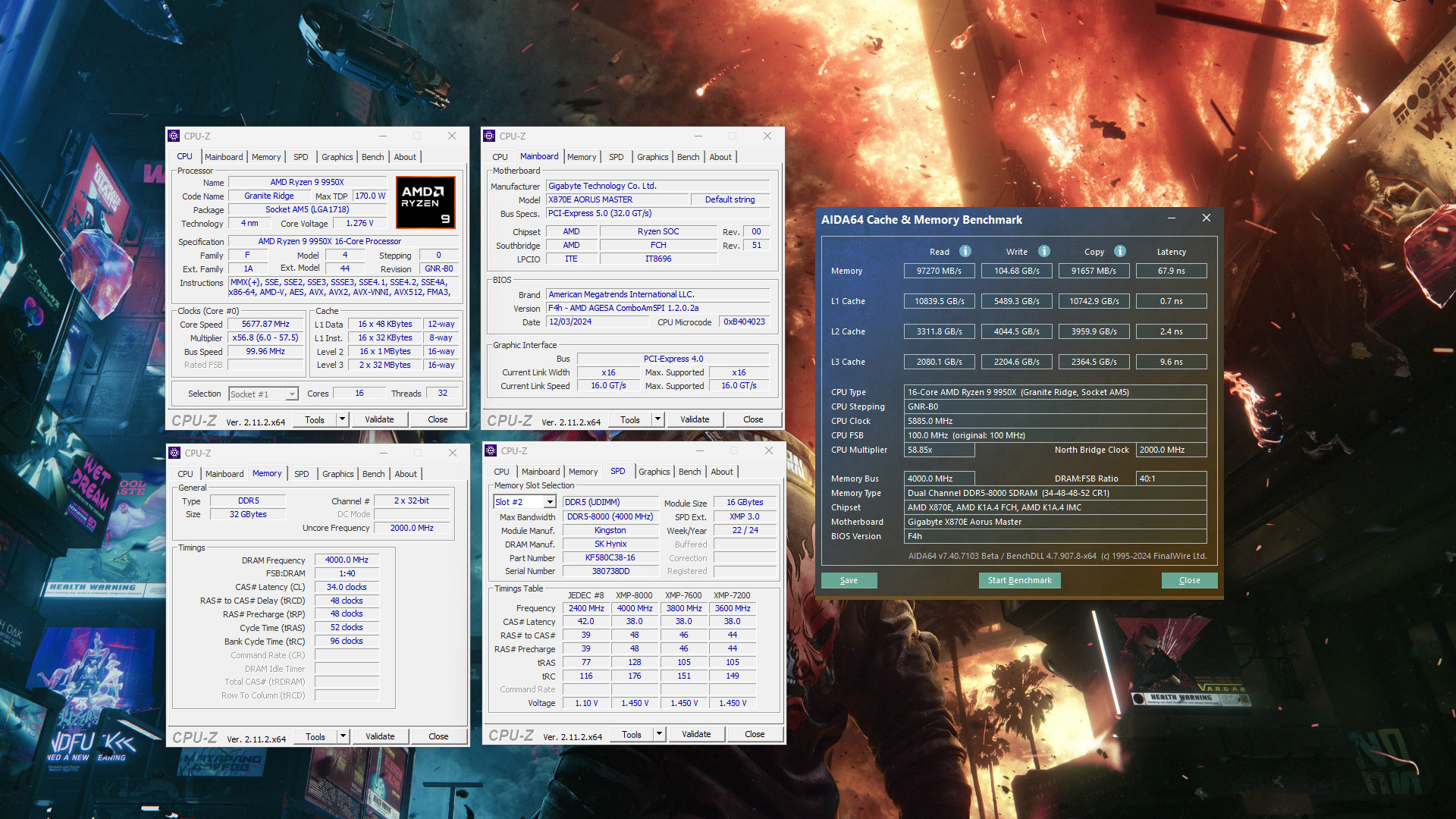Minimize the AIDA64 benchmark window
Viewport: 1456px width, 819px height.
click(x=1172, y=218)
